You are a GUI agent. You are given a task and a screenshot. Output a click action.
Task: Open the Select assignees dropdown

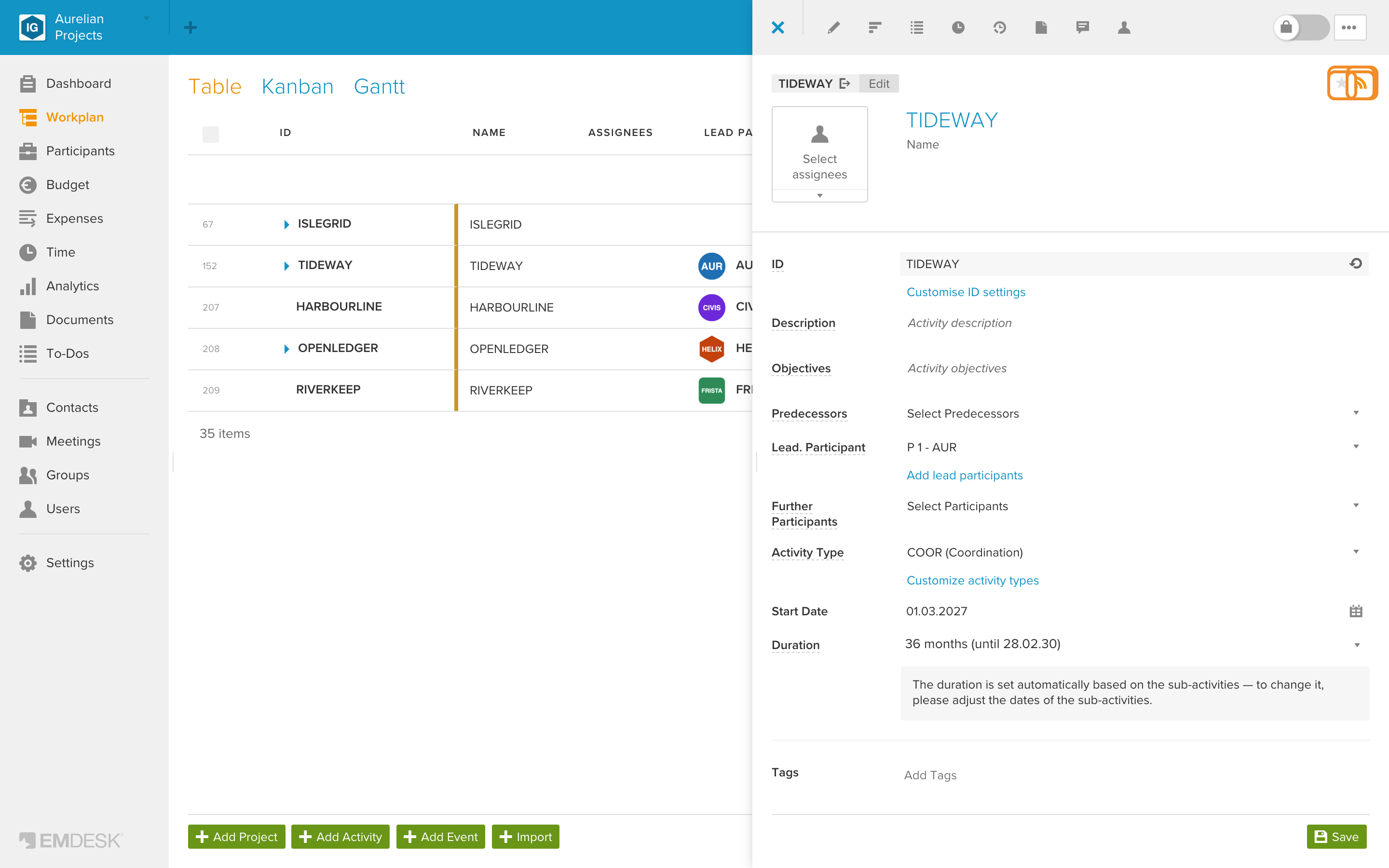click(819, 154)
